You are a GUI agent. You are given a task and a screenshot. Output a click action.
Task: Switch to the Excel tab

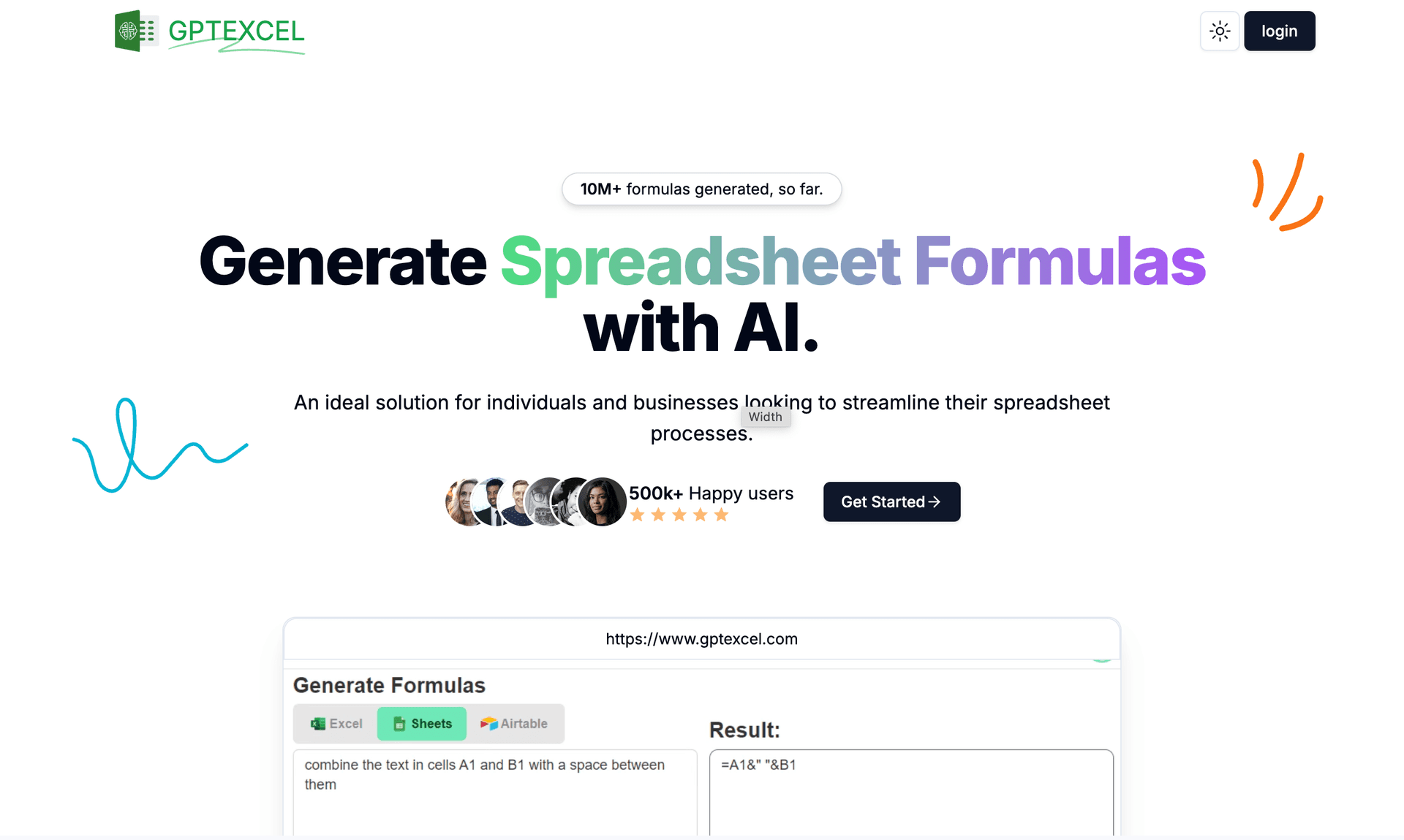click(x=336, y=723)
